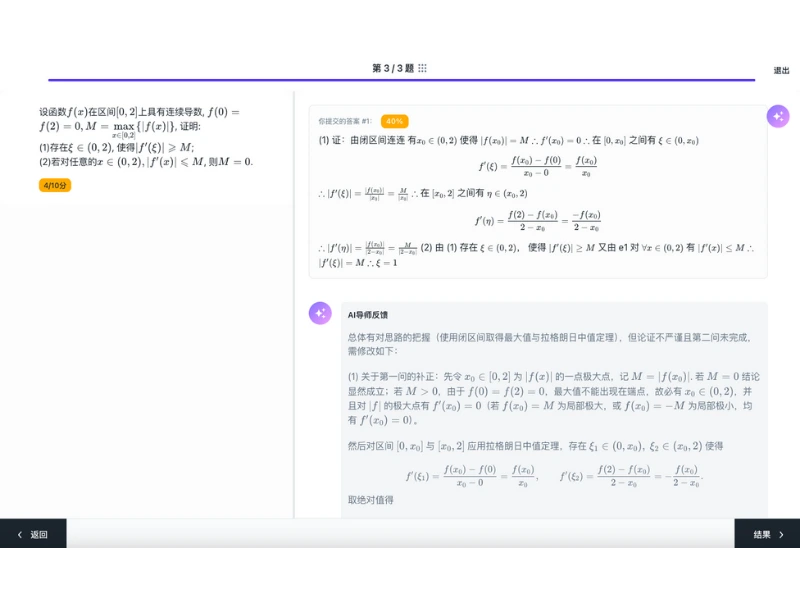Open the question list grid icon beside 第 3 / 3 题
The image size is (800, 600).
point(423,67)
